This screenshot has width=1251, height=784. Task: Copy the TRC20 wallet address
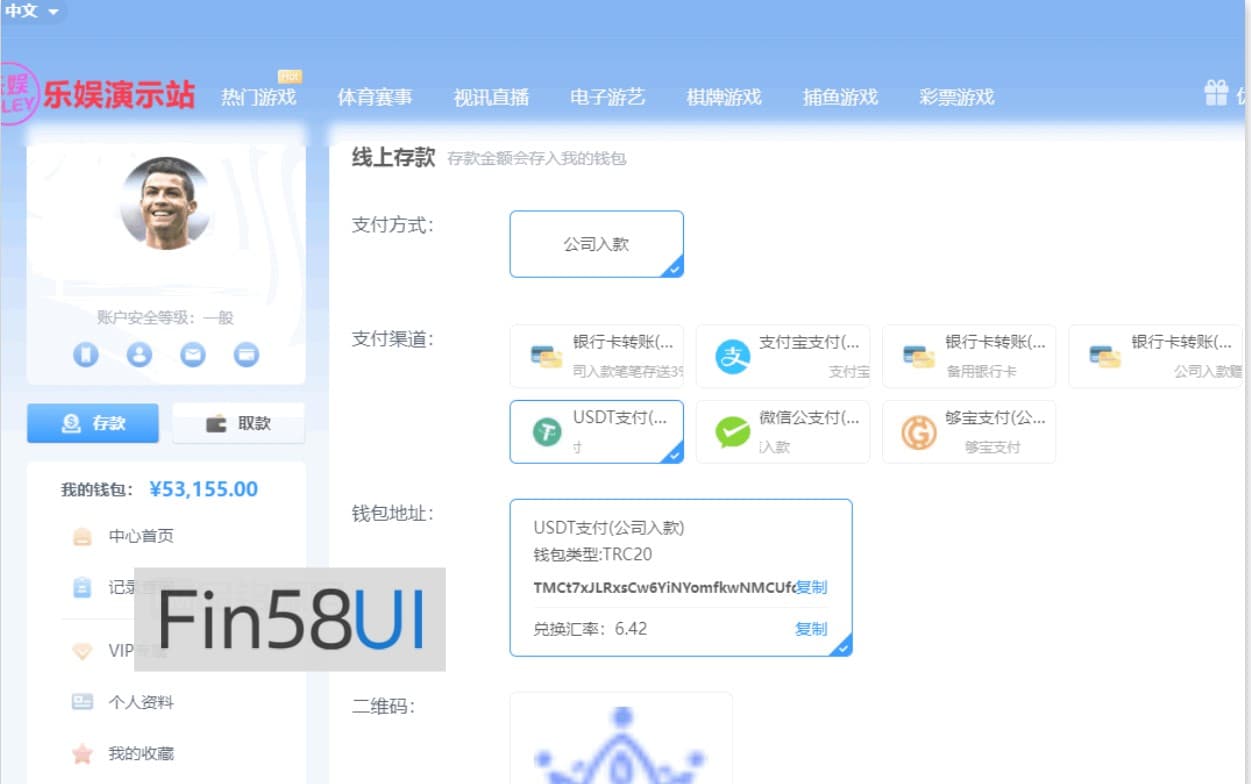click(x=811, y=587)
